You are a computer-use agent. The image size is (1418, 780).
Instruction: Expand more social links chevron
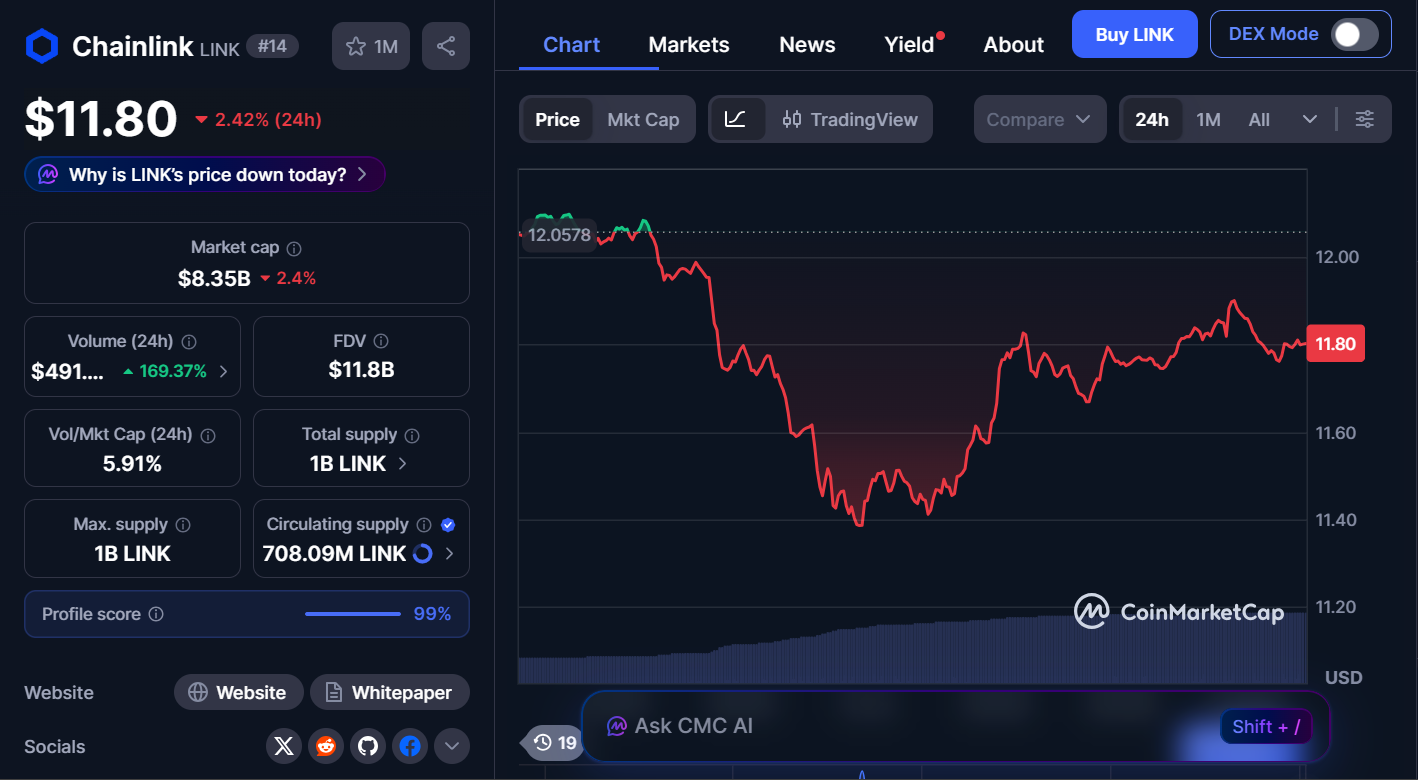451,746
